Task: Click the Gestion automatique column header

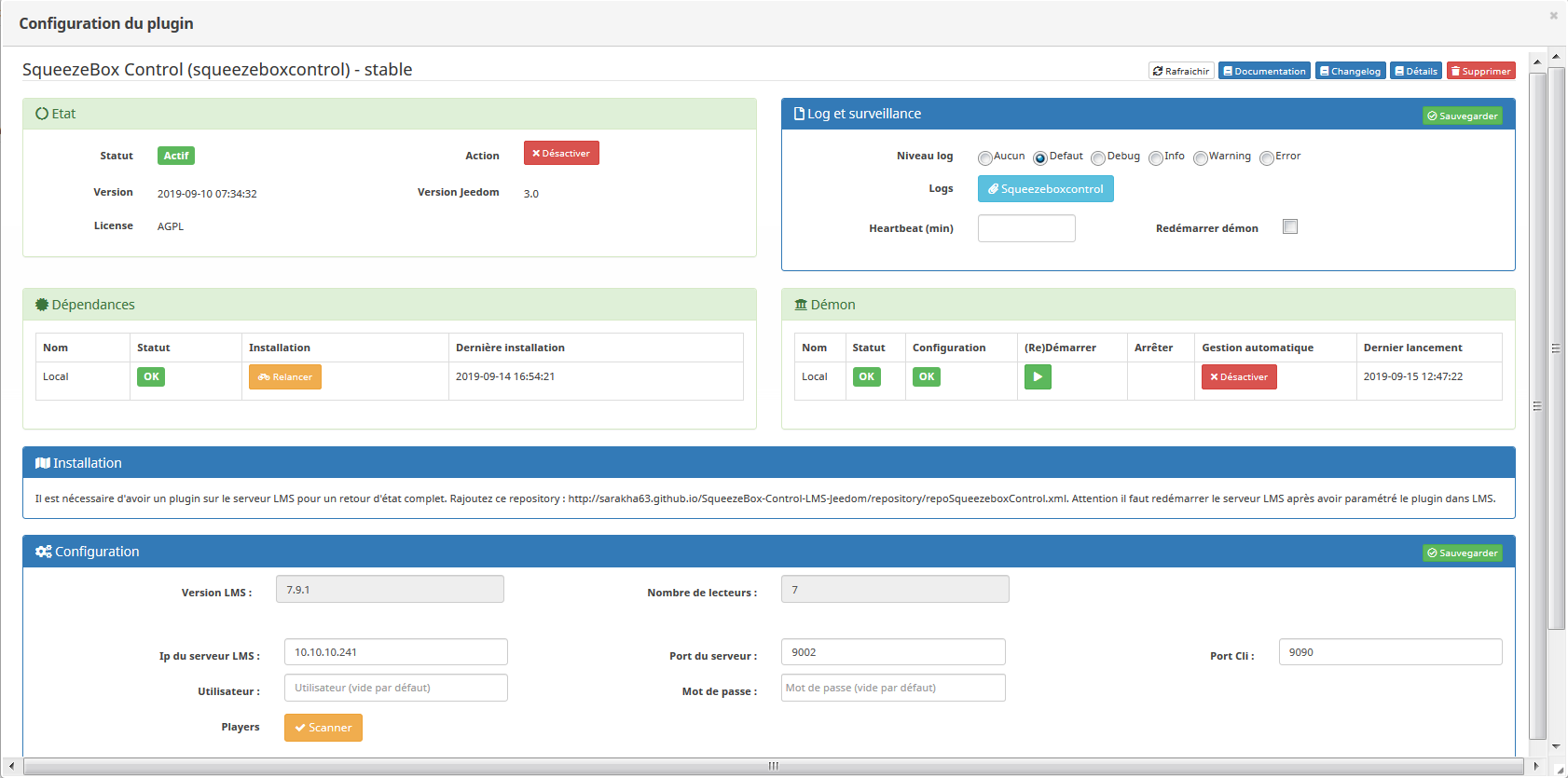Action: [x=1258, y=348]
